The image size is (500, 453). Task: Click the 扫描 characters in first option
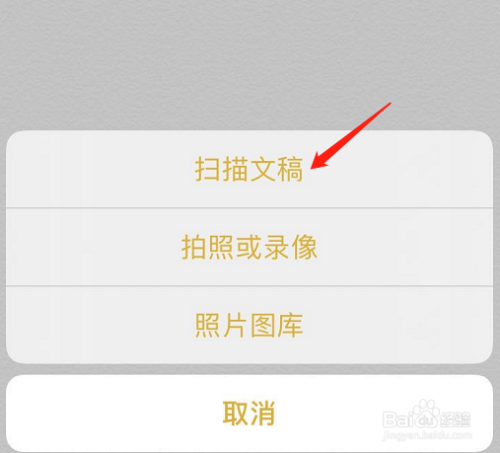click(x=222, y=169)
